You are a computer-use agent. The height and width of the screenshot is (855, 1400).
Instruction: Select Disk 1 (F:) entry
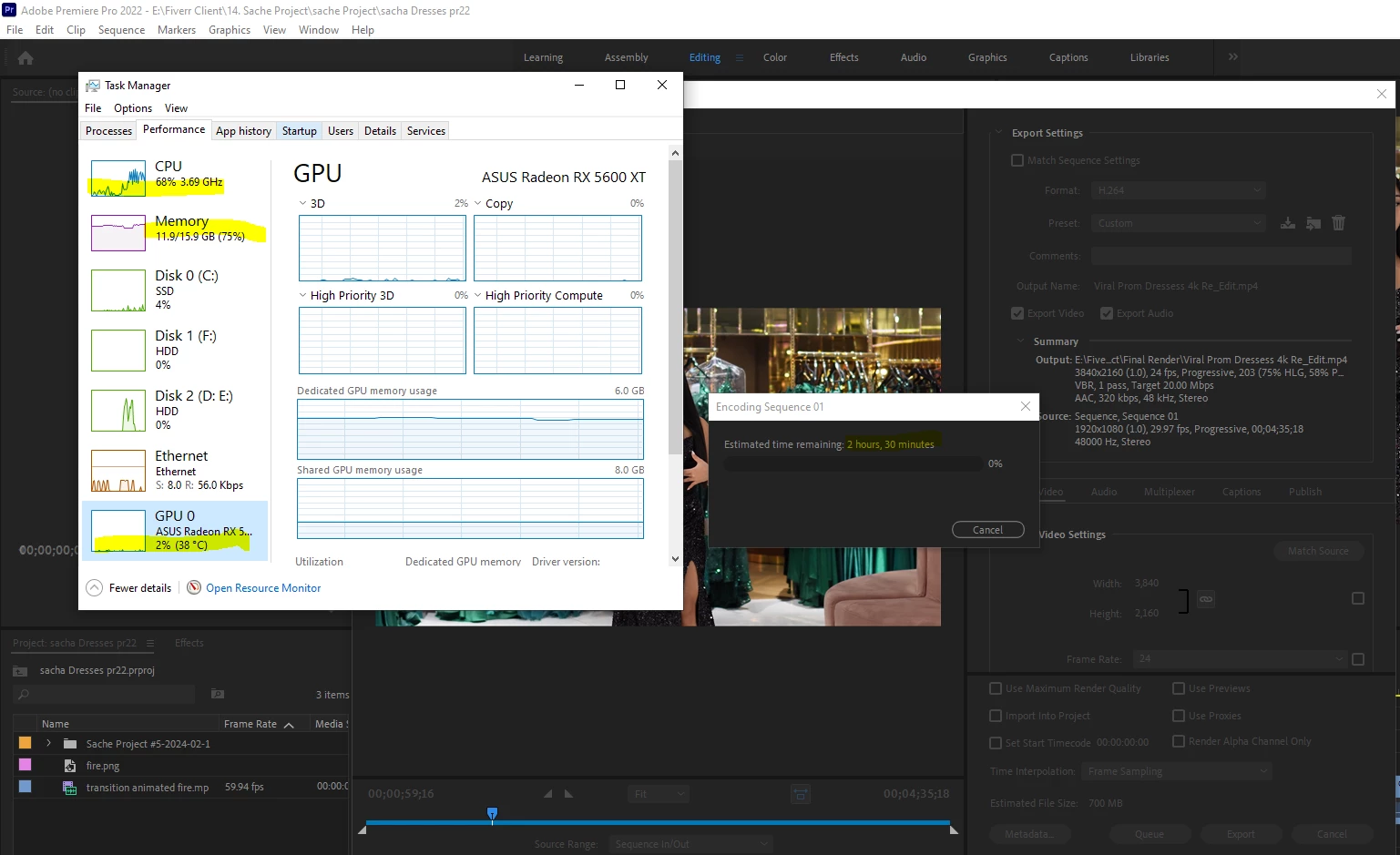click(x=175, y=350)
